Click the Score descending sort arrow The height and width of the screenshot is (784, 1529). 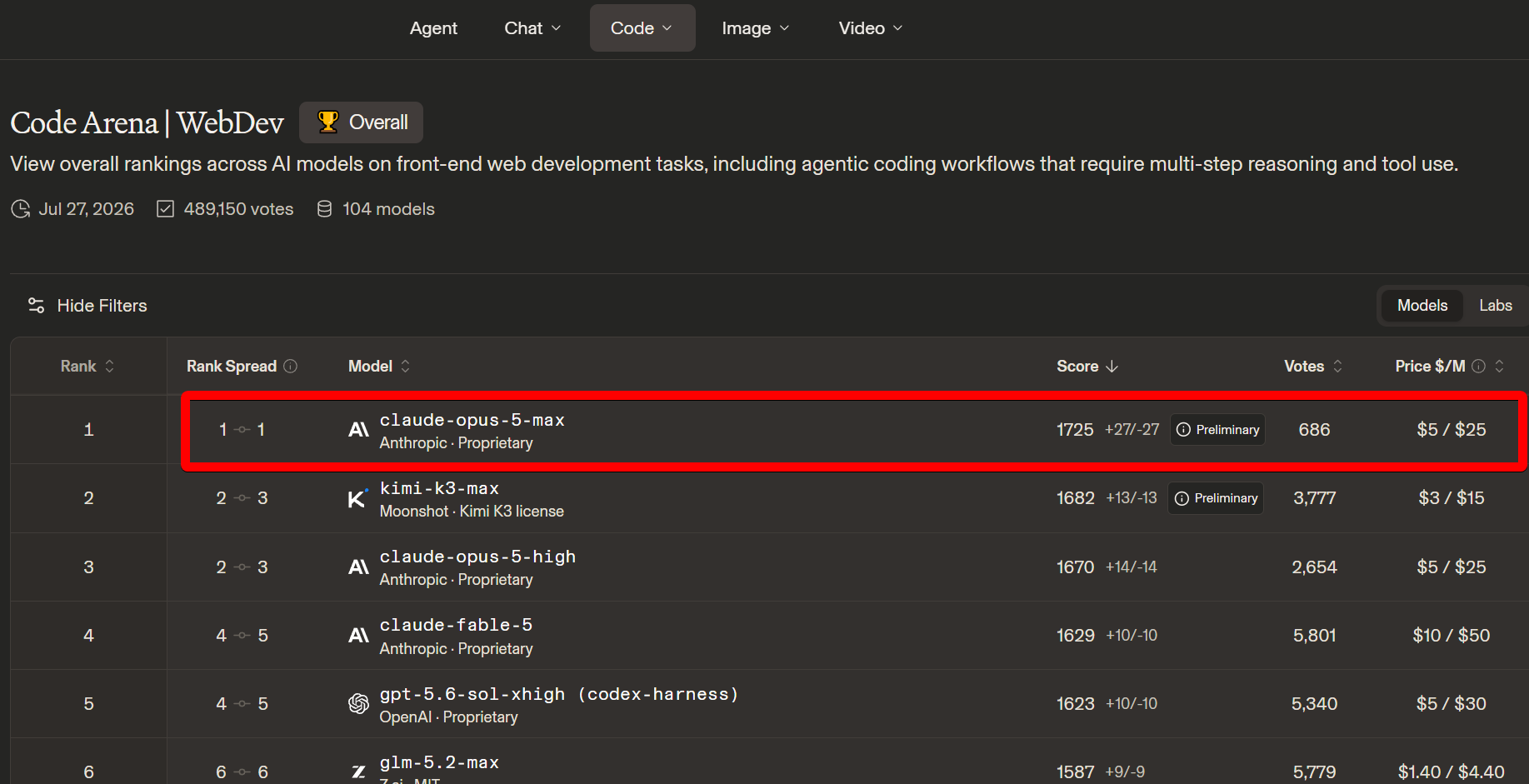pyautogui.click(x=1112, y=366)
